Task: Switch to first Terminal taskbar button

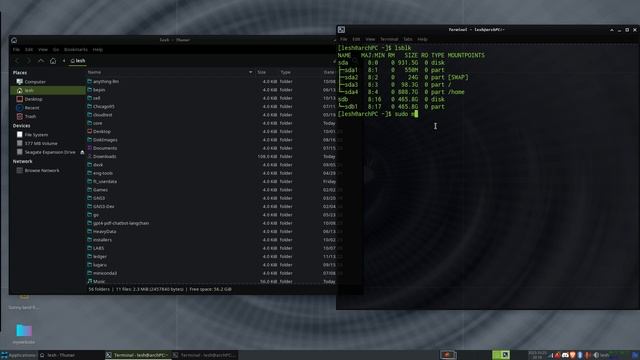Action: (x=137, y=355)
